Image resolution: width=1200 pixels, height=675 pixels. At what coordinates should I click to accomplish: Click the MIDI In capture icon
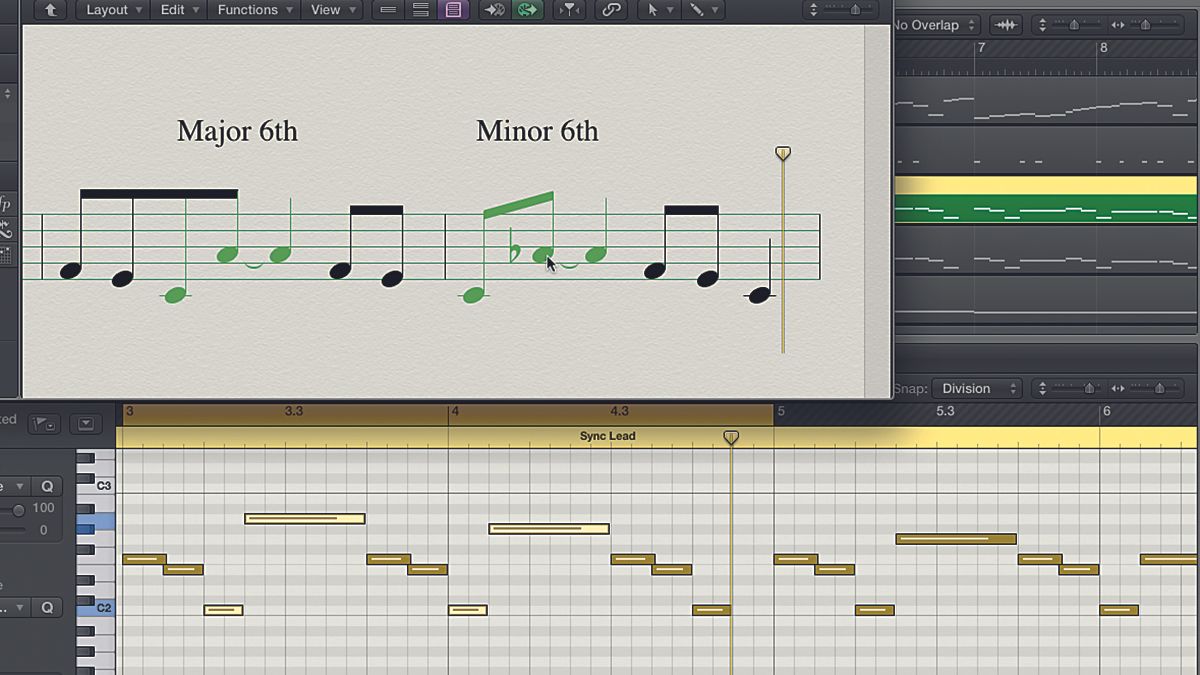pyautogui.click(x=493, y=10)
